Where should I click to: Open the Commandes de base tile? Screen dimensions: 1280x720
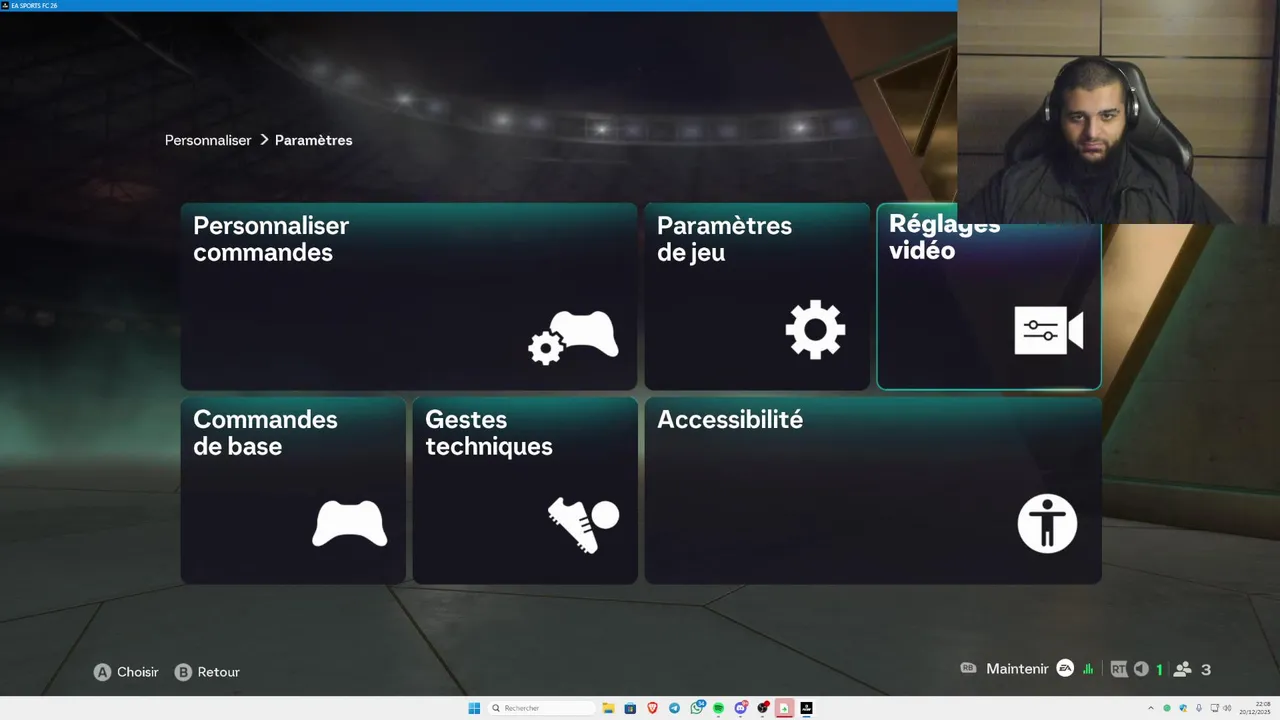[293, 490]
